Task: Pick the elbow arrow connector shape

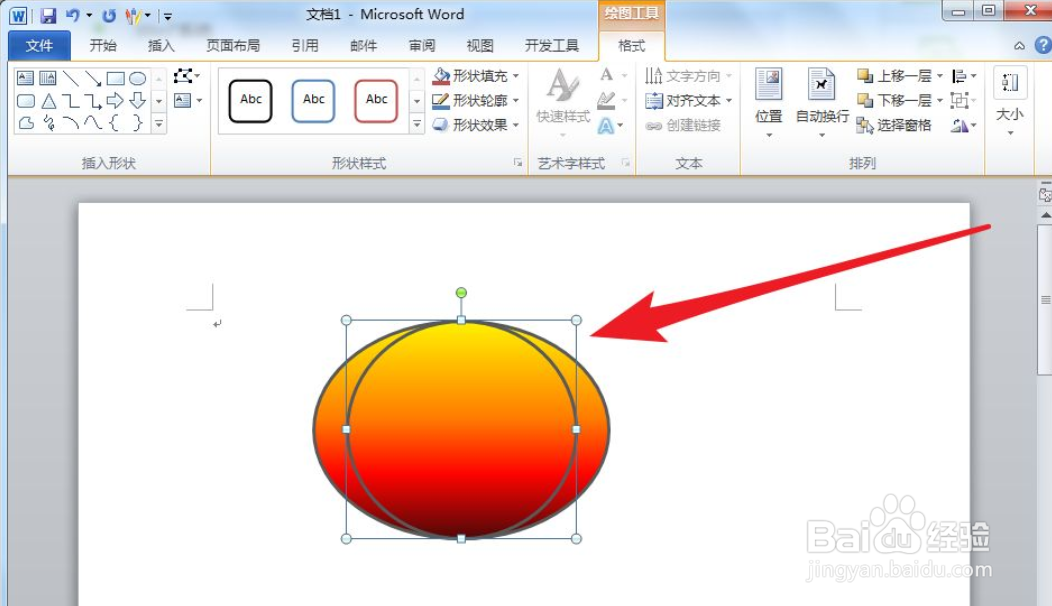Action: [93, 101]
